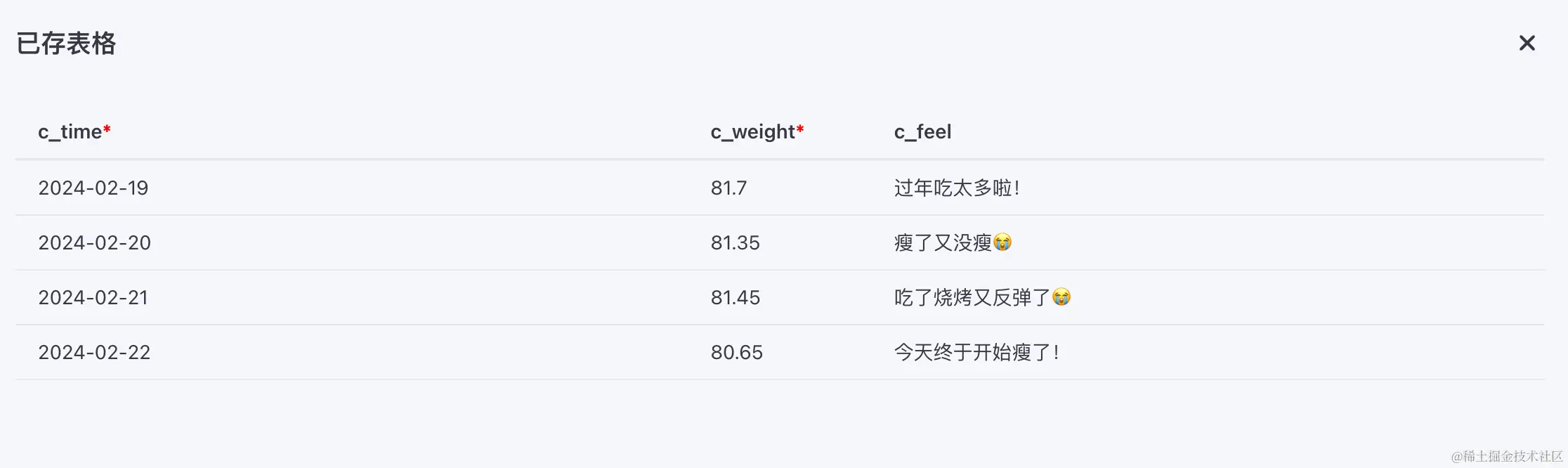Click the crying emoji in the 2024-02-21 row
The image size is (1568, 468).
(1061, 297)
